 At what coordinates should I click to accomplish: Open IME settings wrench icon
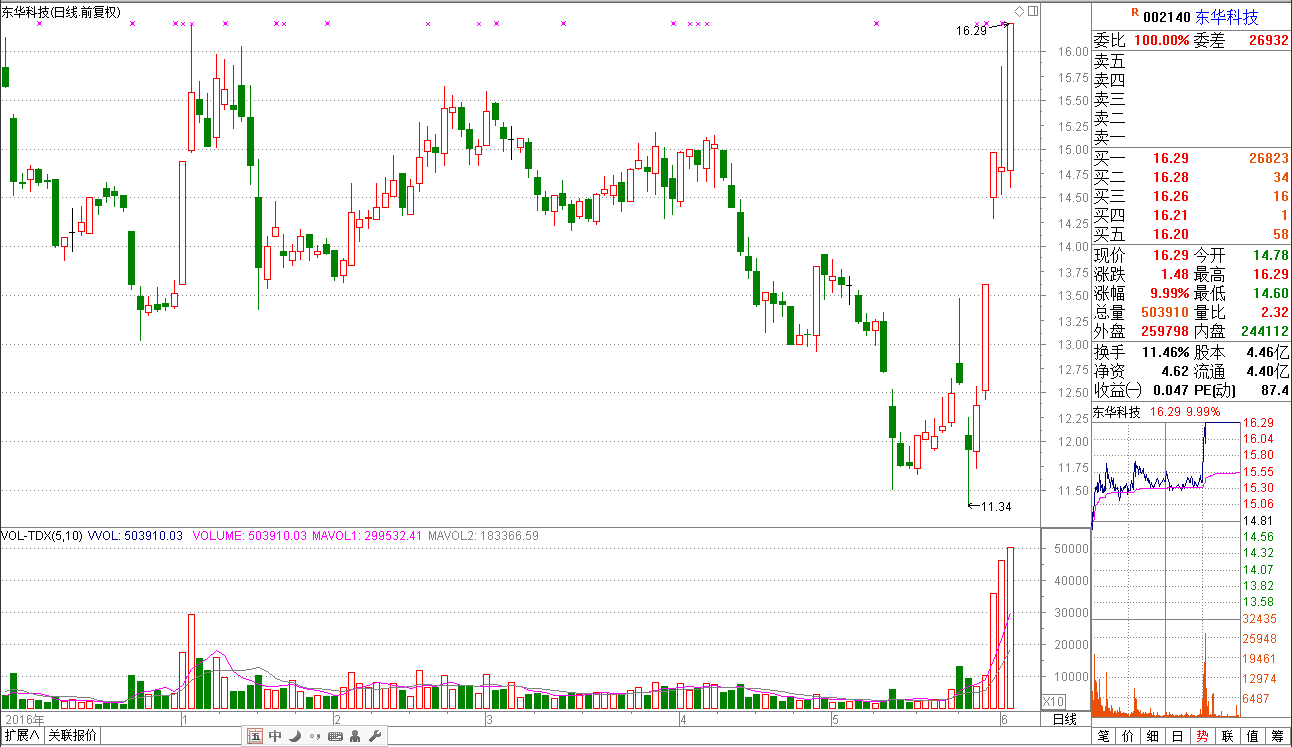(x=375, y=737)
